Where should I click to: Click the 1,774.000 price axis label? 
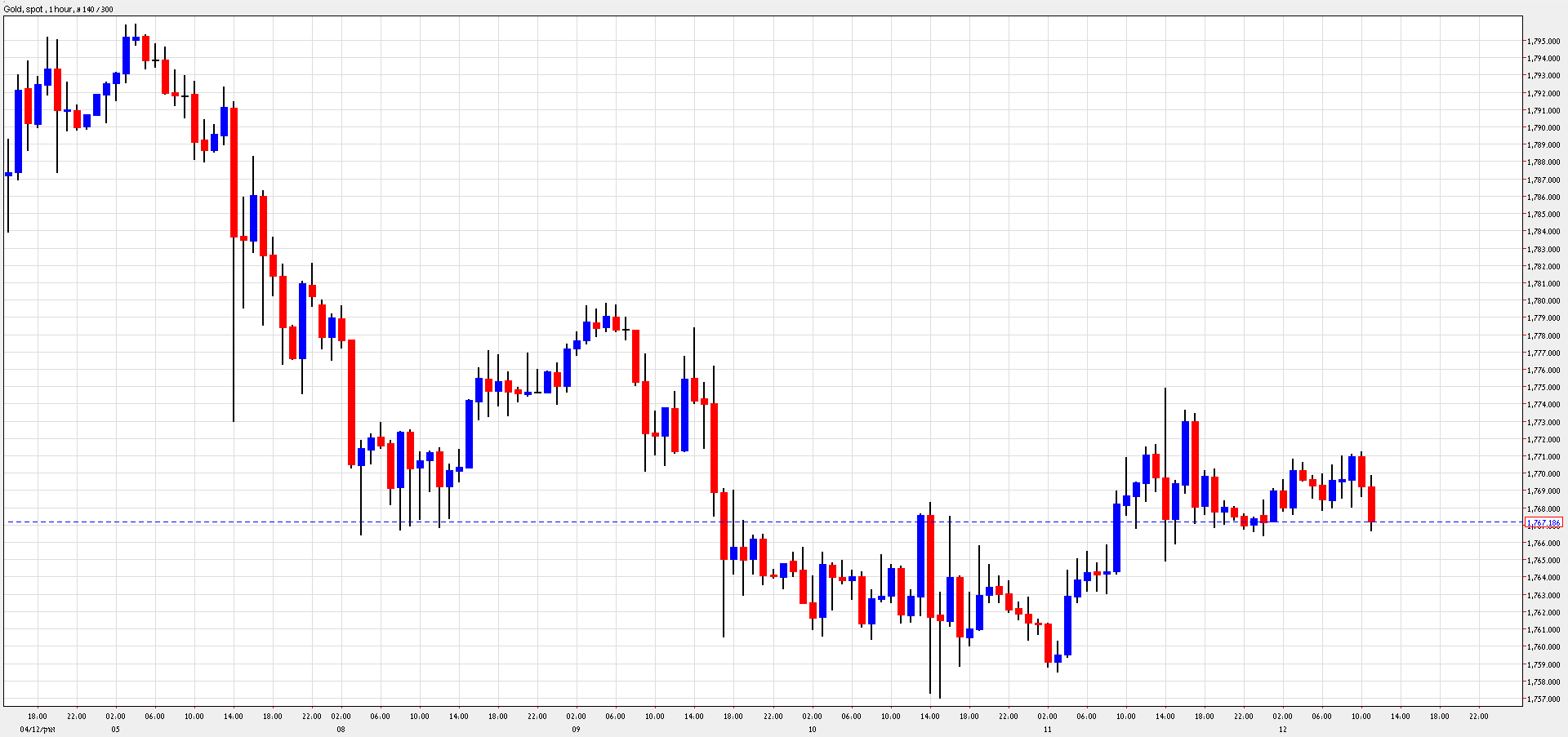tap(1543, 405)
